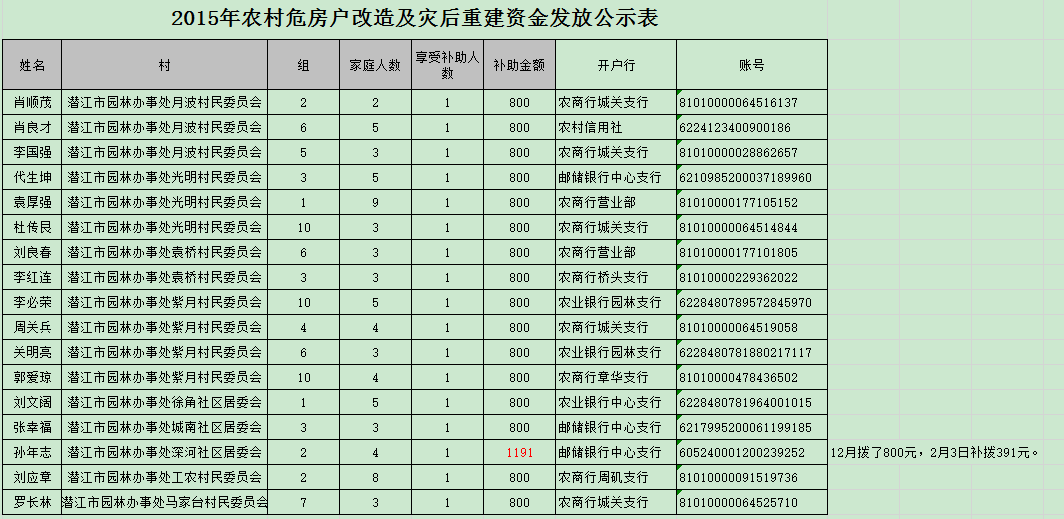The image size is (1064, 519).
Task: Click account number 6224123400900186
Action: point(735,127)
